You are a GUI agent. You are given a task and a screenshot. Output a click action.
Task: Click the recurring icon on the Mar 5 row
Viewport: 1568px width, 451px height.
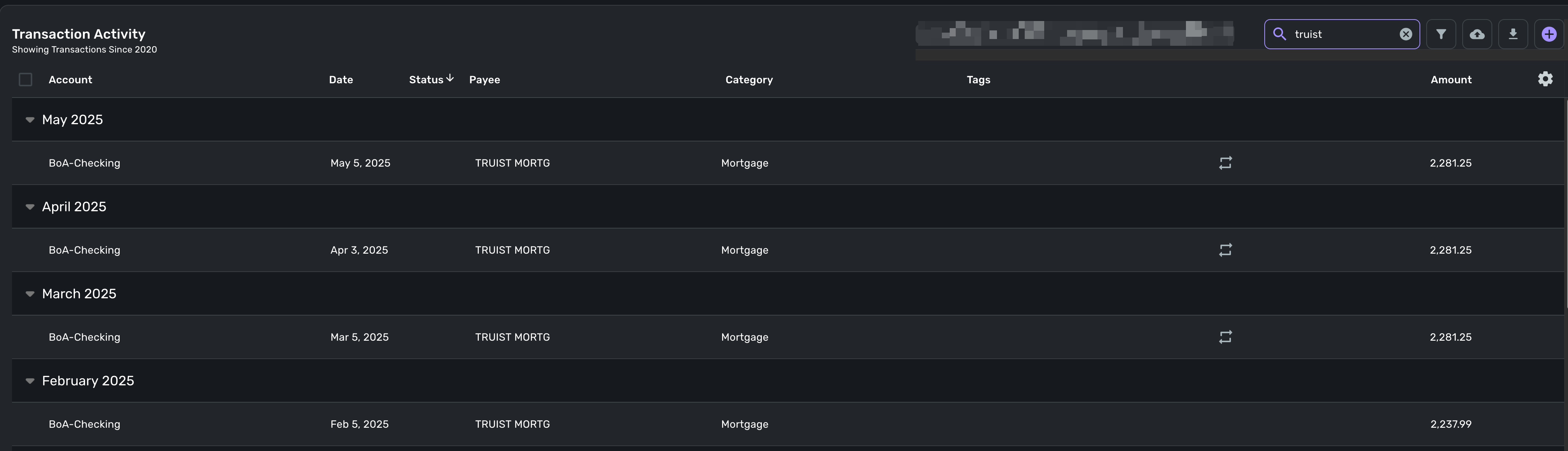[x=1225, y=337]
